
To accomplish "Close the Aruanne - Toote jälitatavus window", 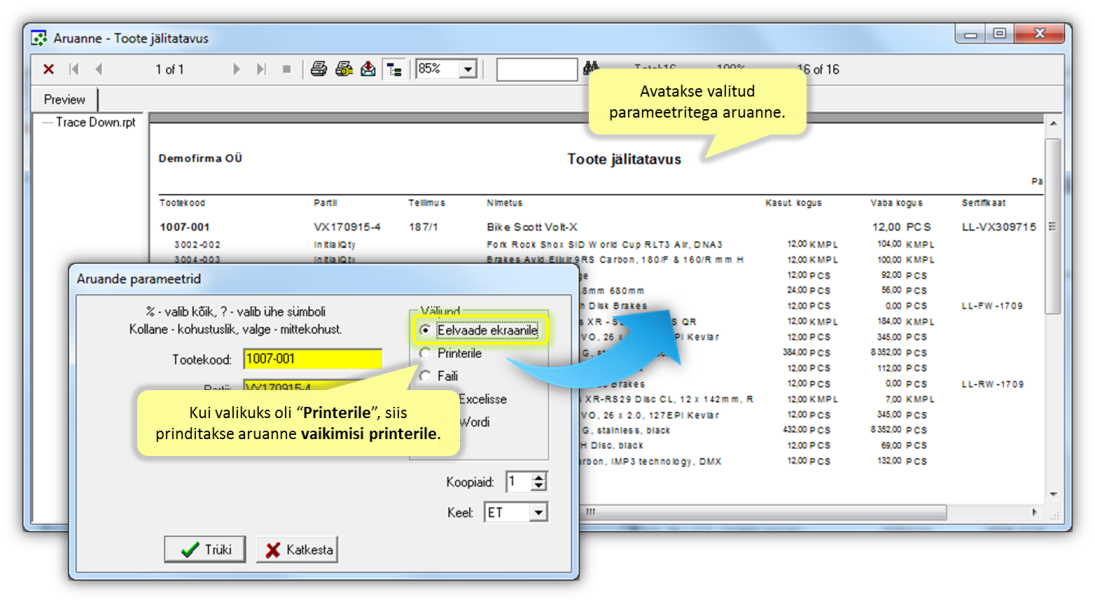I will click(1038, 34).
